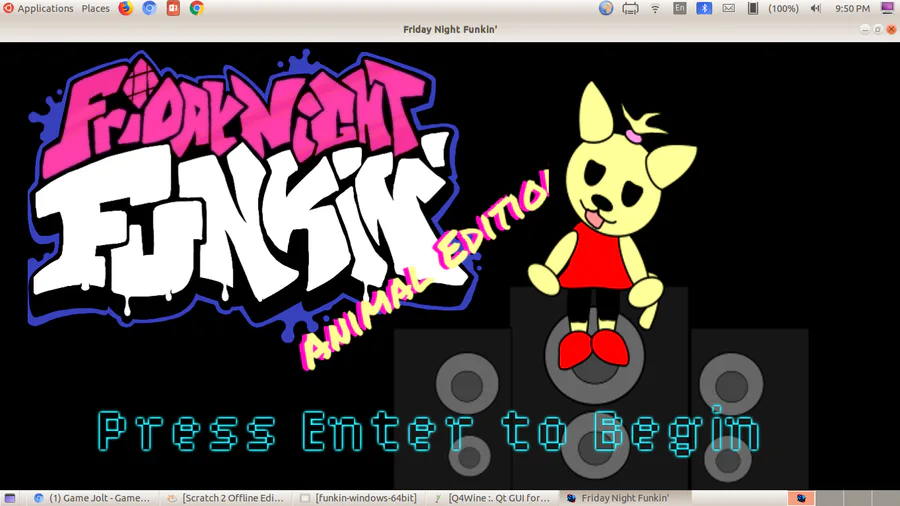
Task: Open the orange office app launcher
Action: tap(173, 8)
